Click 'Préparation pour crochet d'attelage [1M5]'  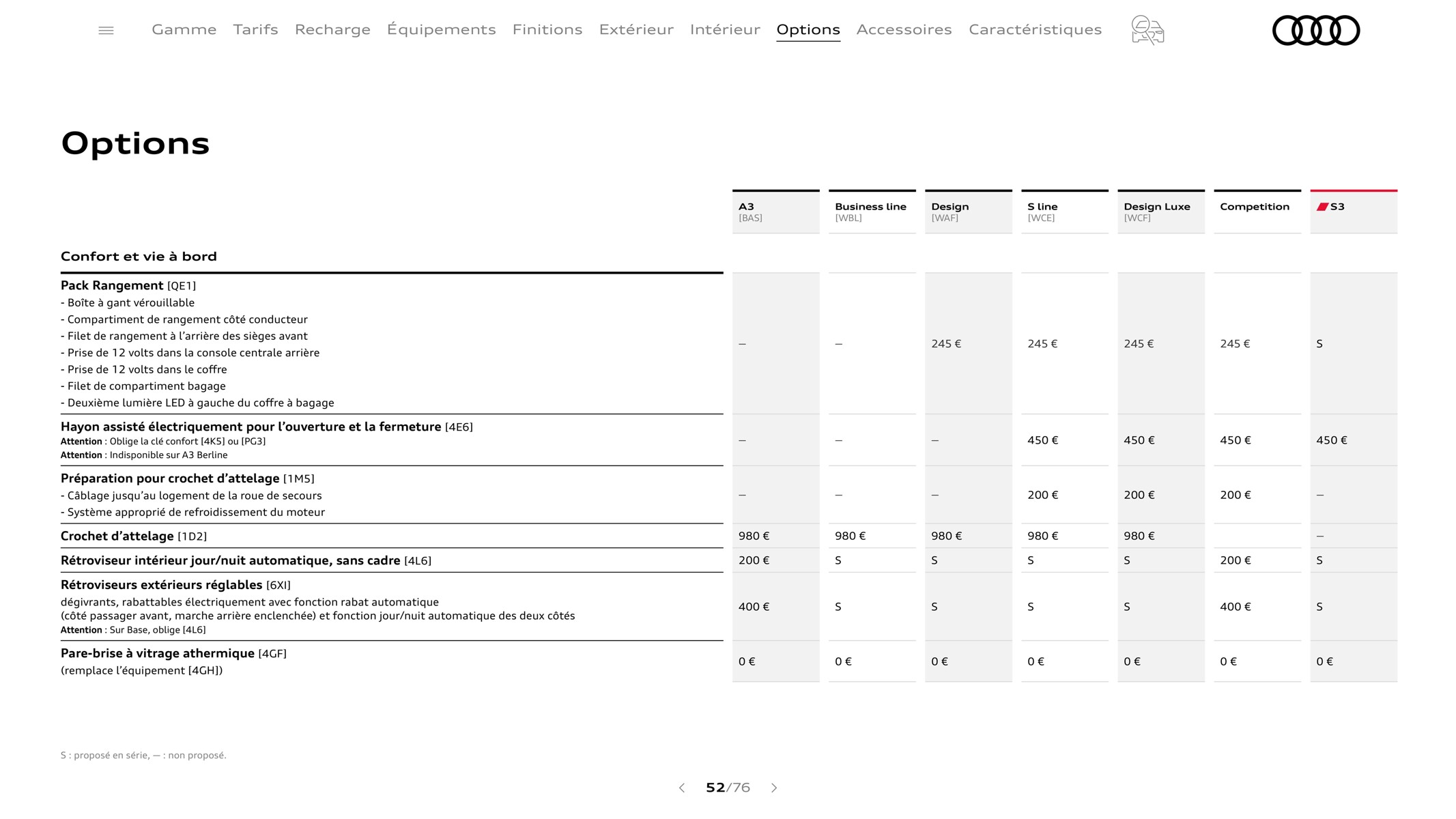(188, 478)
